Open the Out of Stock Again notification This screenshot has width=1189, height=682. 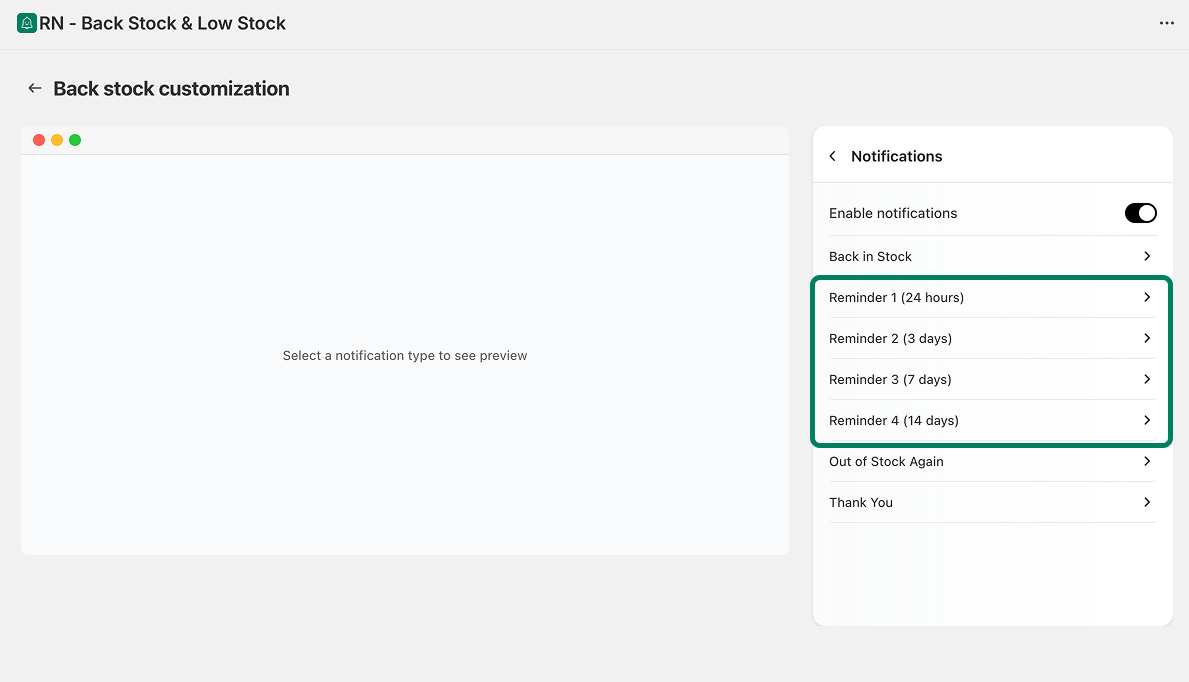tap(886, 462)
